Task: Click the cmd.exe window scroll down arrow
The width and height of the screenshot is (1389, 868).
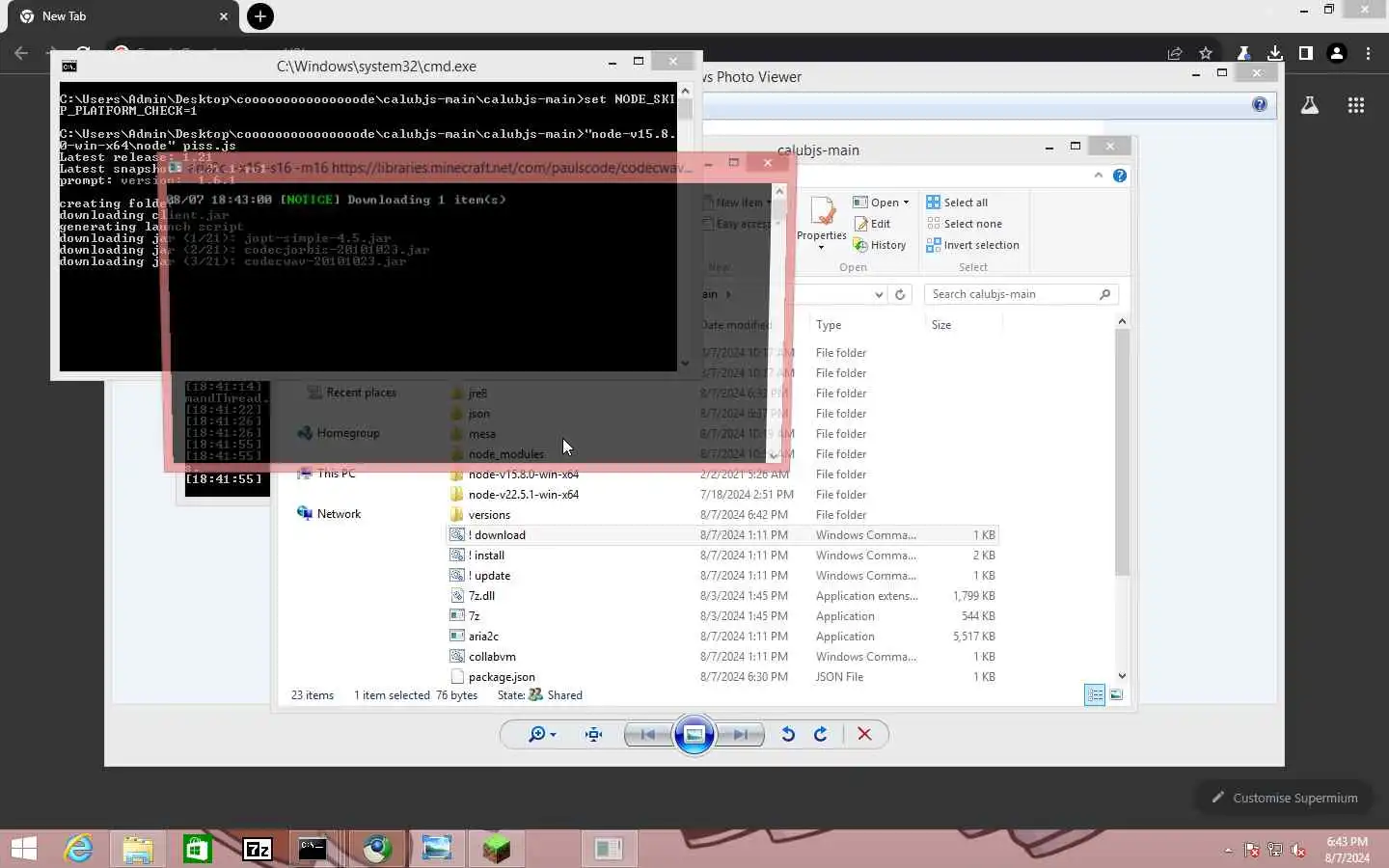Action: [685, 364]
